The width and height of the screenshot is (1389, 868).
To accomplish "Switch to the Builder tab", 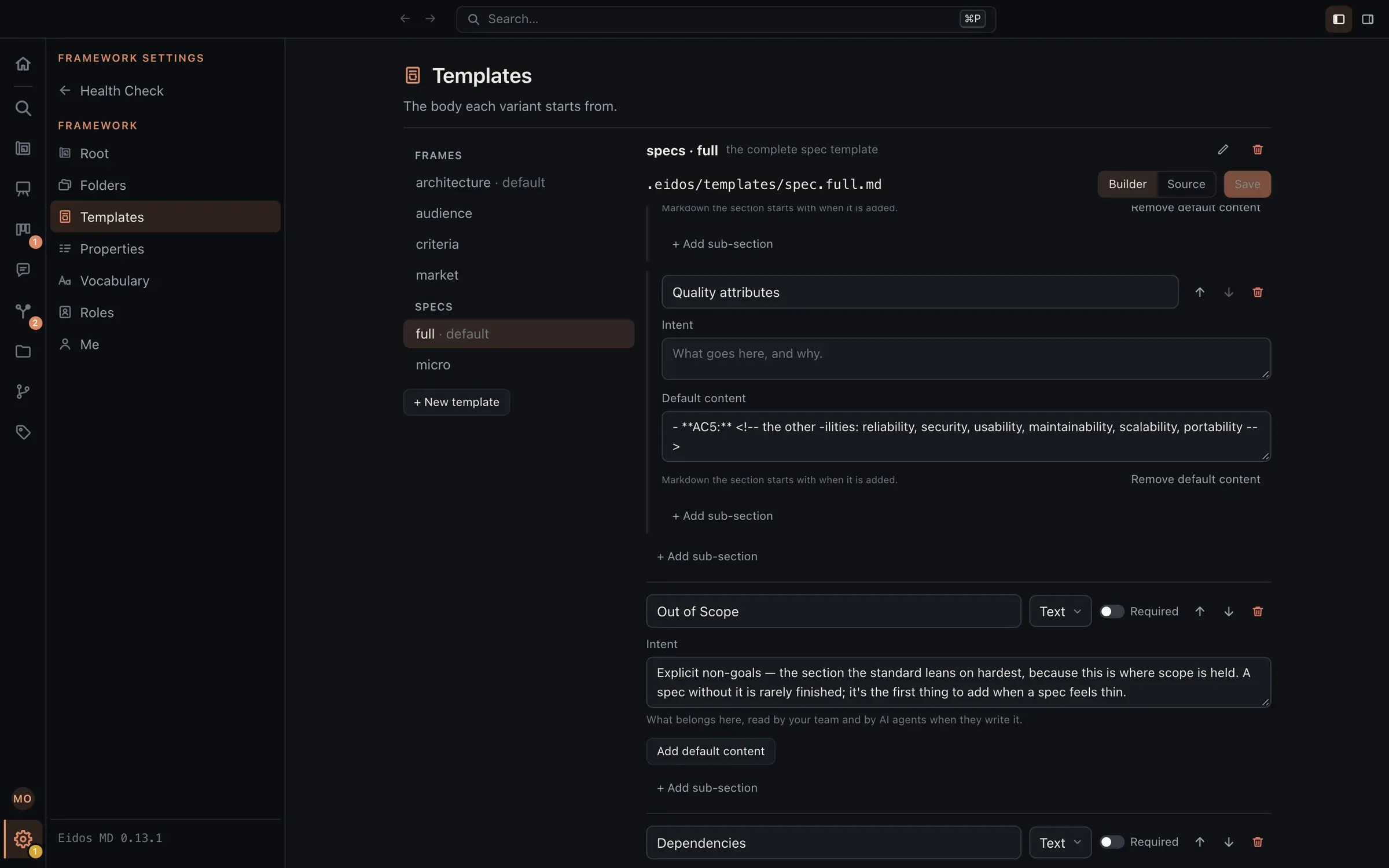I will pos(1127,184).
